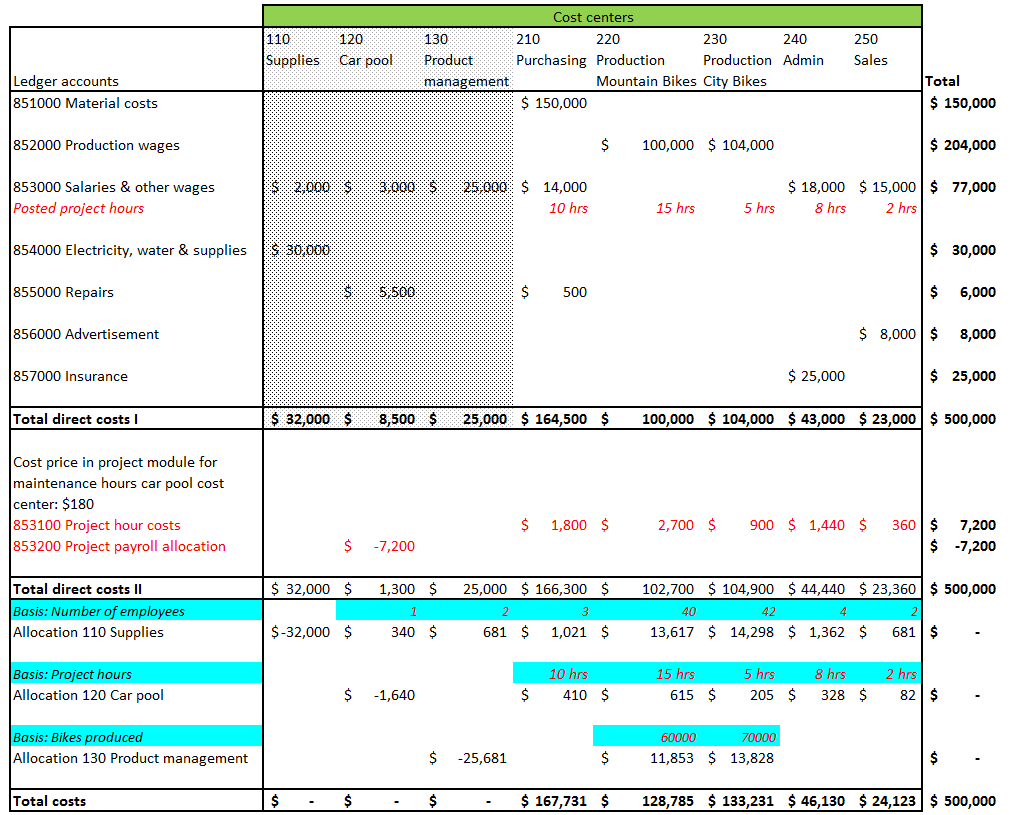Click the Total costs row label
Screen dimensions: 1010x815
[x=50, y=801]
